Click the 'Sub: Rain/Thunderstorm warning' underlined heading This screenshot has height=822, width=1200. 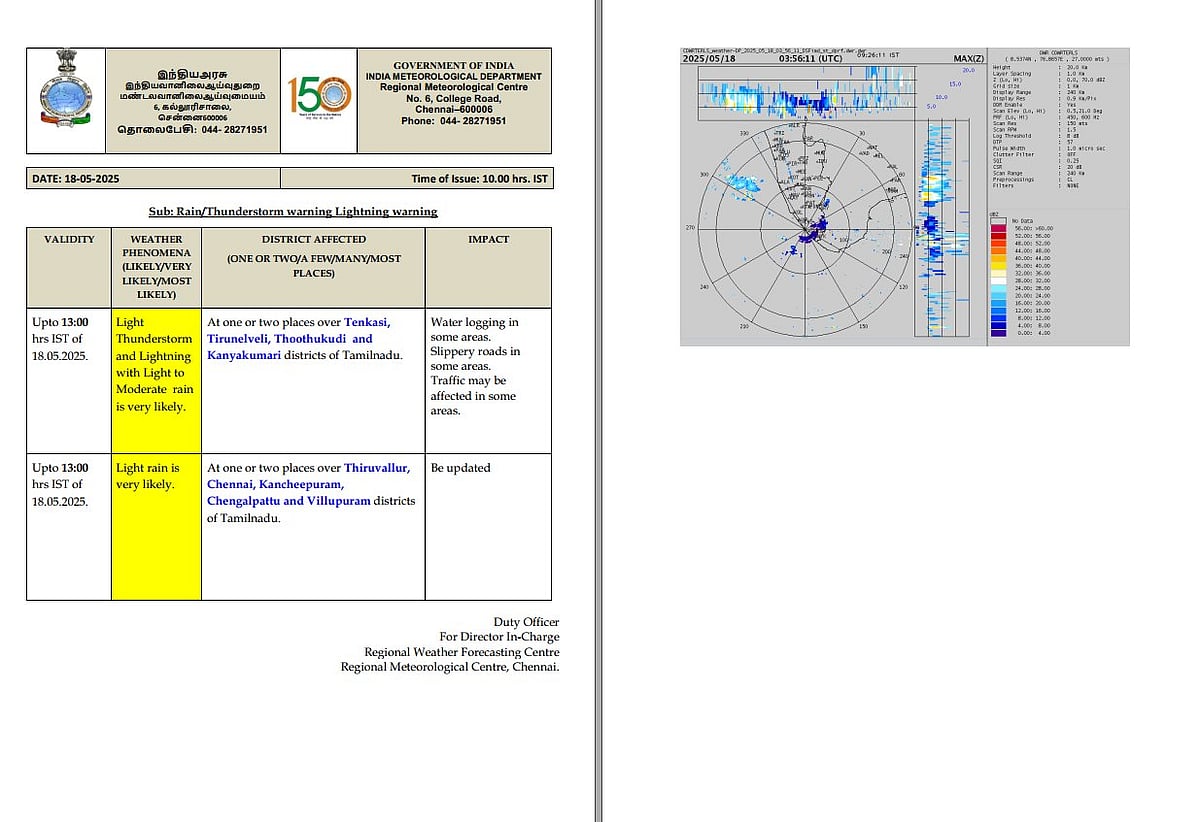(x=292, y=212)
